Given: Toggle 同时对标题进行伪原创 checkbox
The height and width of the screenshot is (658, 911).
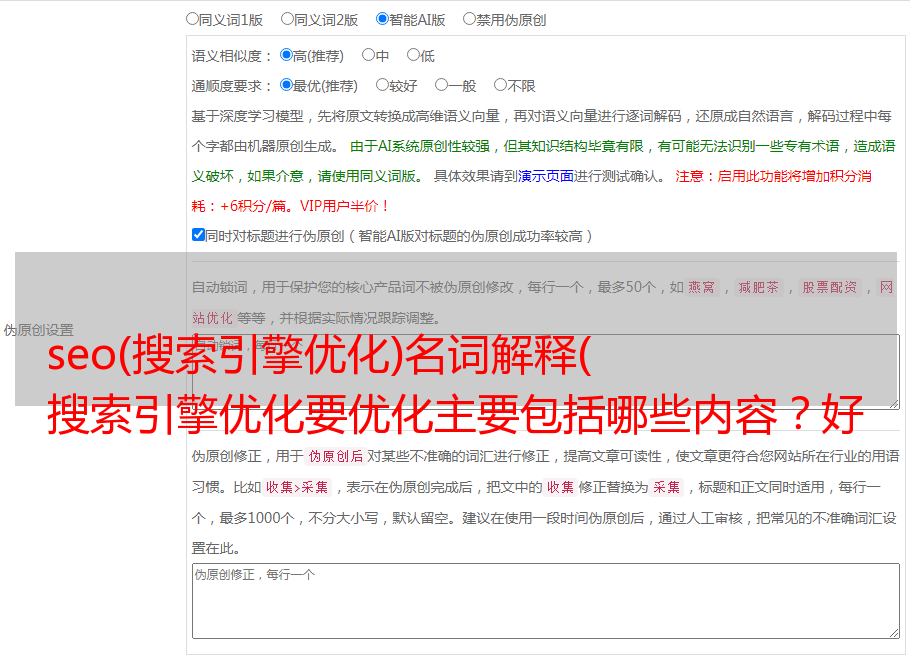Looking at the screenshot, I should coord(198,235).
